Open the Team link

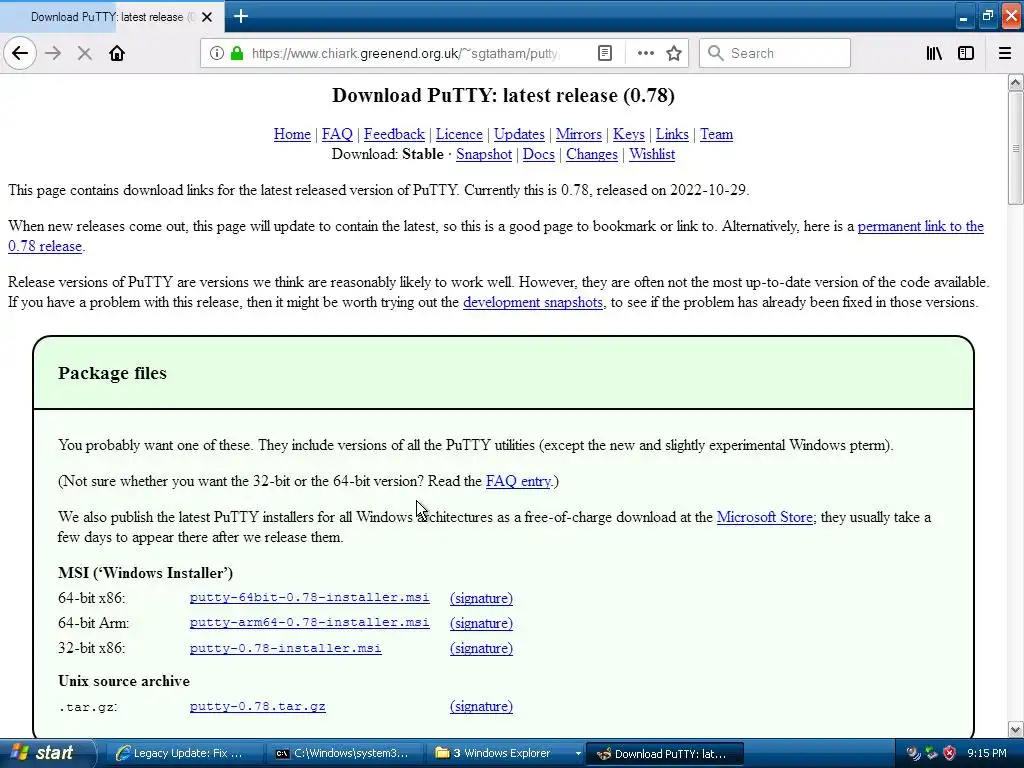point(716,135)
